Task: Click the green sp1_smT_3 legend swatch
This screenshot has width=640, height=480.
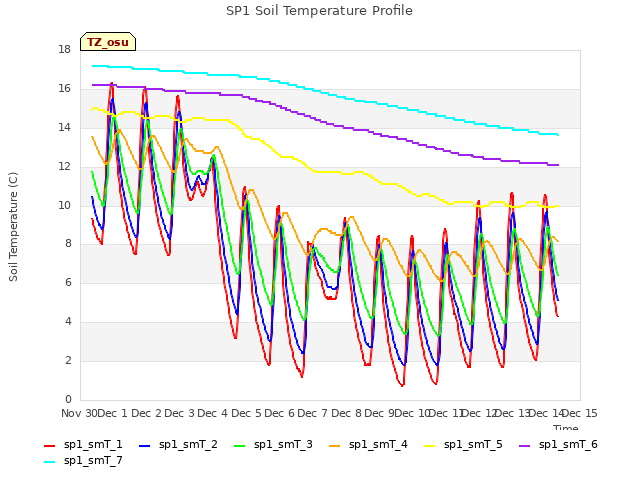Action: coord(240,446)
